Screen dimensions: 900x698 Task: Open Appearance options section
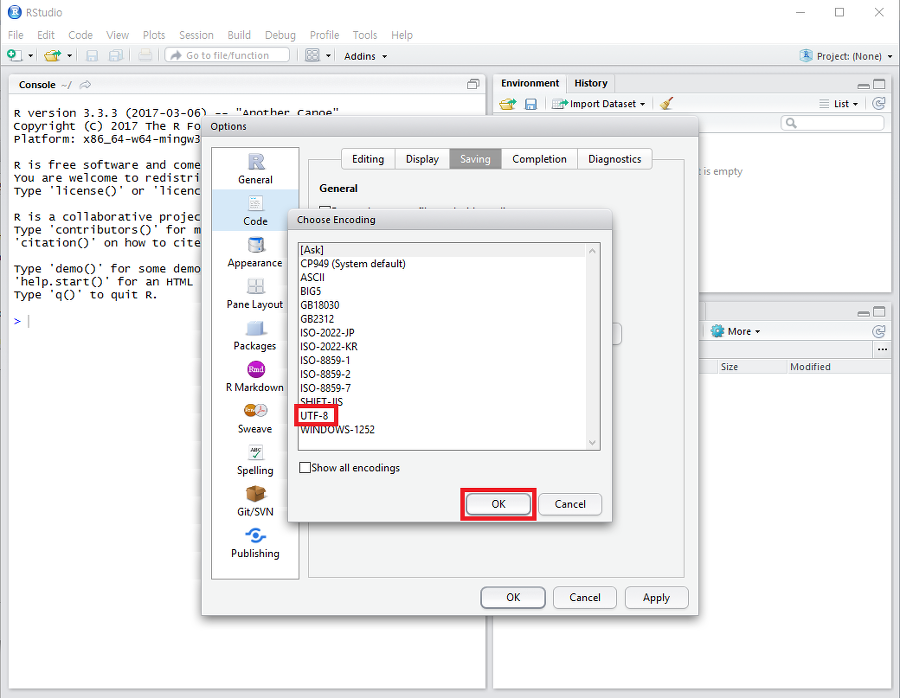click(255, 253)
